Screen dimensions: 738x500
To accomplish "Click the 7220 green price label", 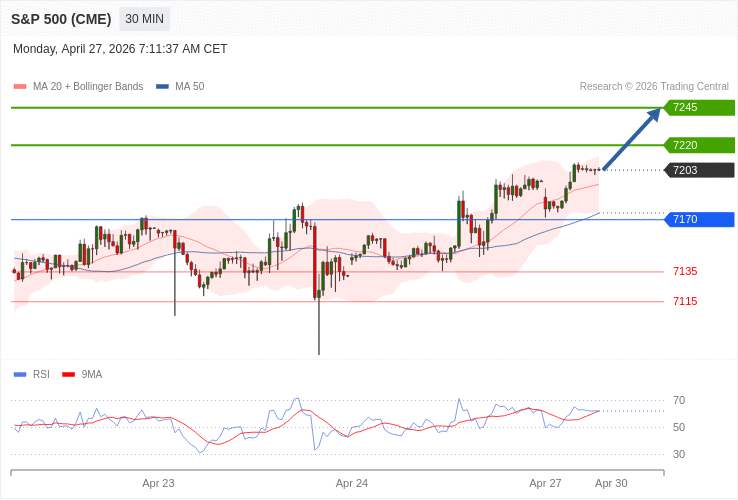I will coord(699,145).
